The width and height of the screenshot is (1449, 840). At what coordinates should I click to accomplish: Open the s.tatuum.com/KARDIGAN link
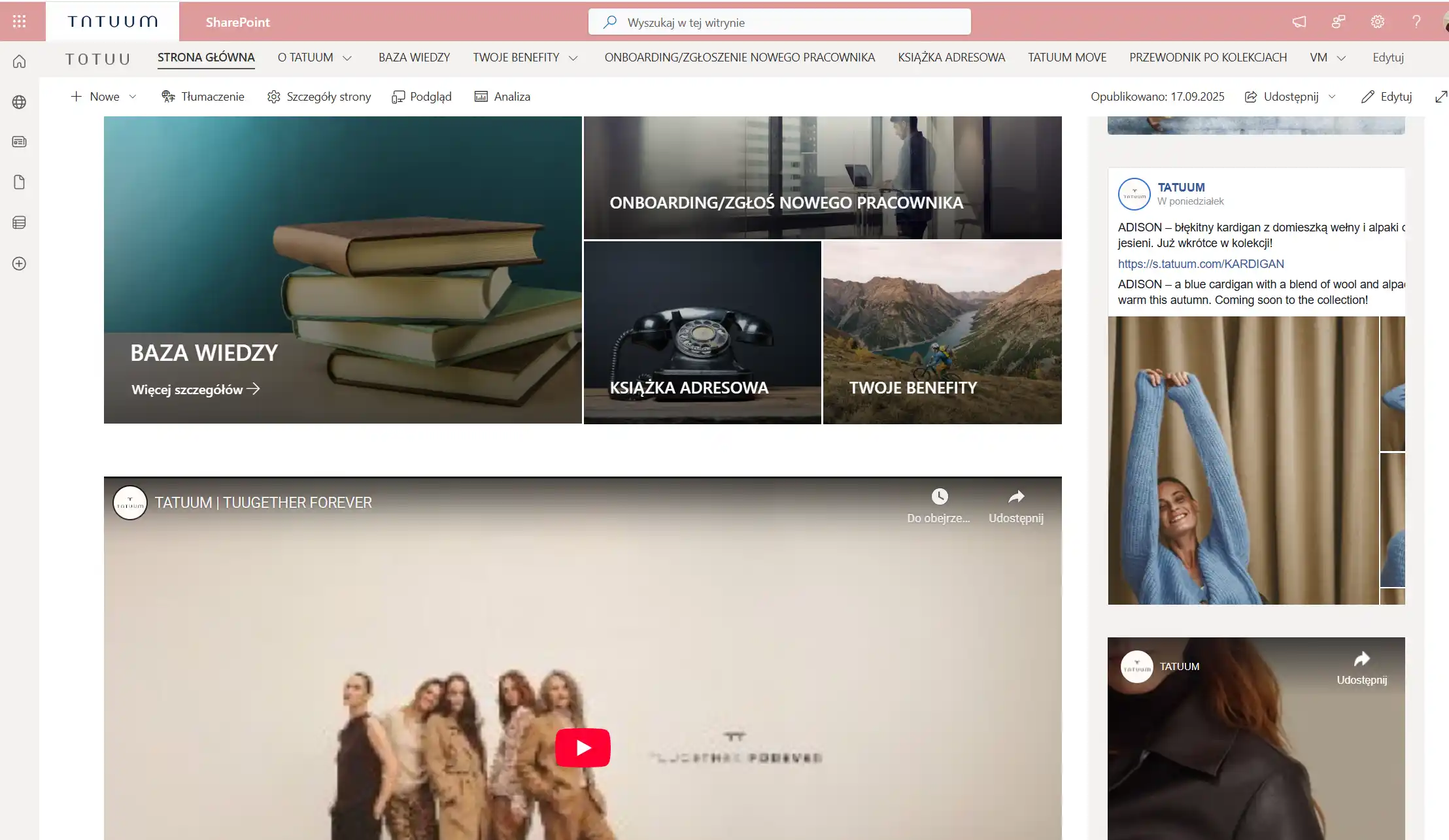click(x=1201, y=264)
